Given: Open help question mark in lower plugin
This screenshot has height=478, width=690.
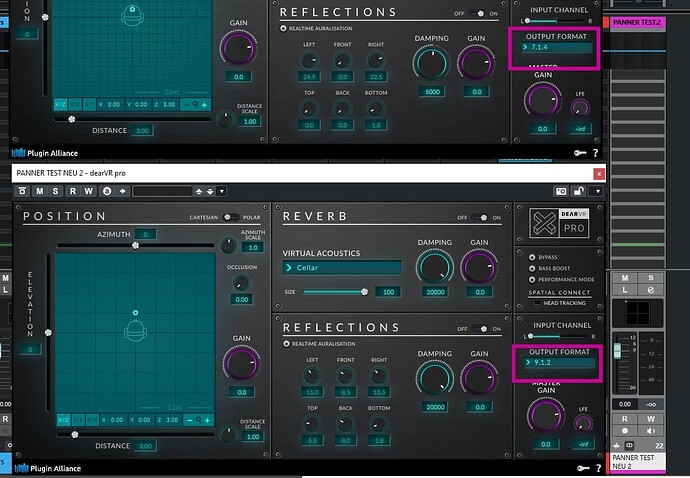Looking at the screenshot, I should 598,468.
